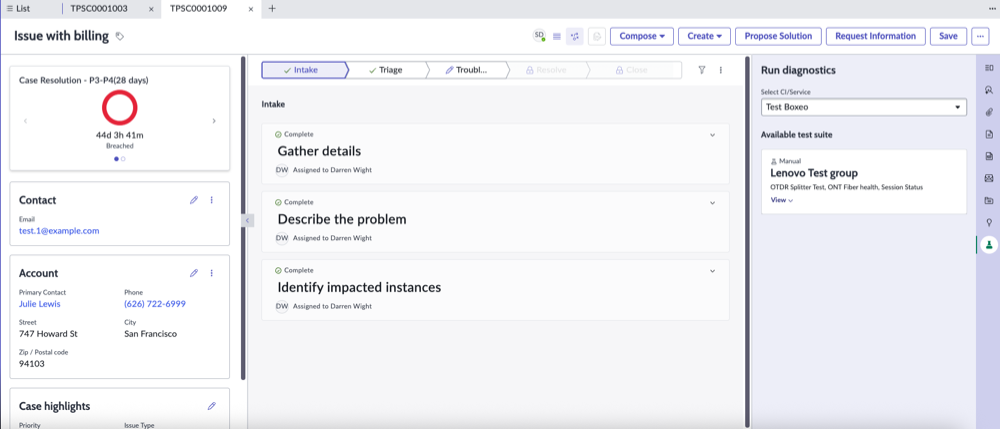Expand View under Lenovo Test group
This screenshot has width=1000, height=429.
pyautogui.click(x=781, y=200)
